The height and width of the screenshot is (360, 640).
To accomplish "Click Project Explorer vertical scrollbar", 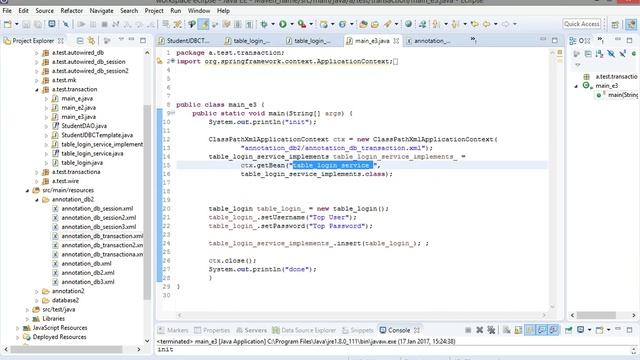I will (x=147, y=202).
